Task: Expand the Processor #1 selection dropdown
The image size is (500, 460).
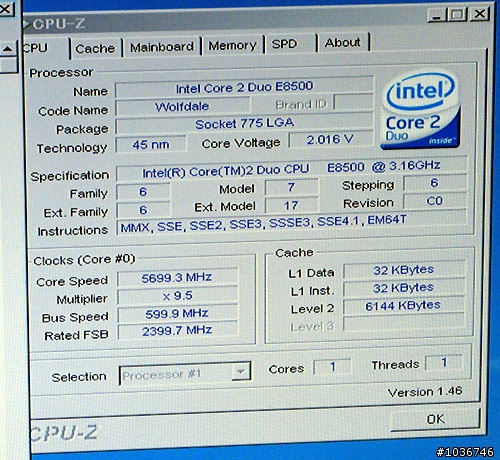Action: click(x=241, y=371)
